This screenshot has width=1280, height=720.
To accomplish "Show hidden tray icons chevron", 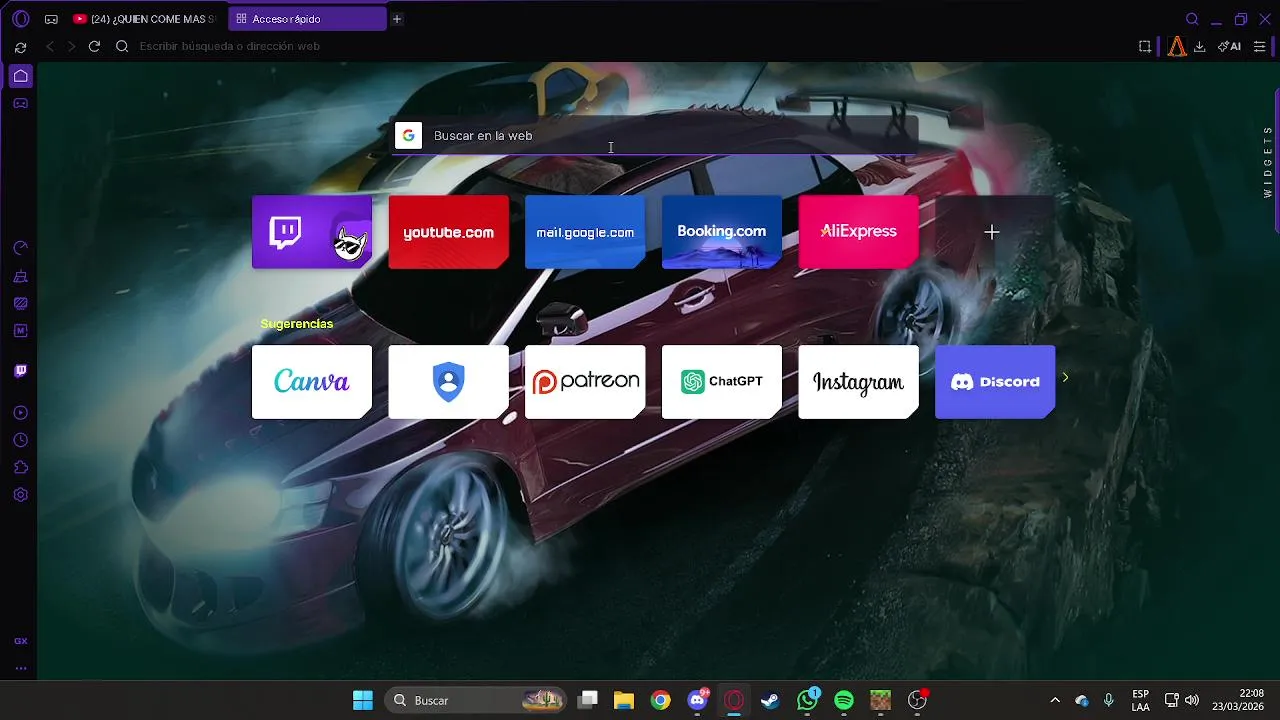I will coord(1054,700).
